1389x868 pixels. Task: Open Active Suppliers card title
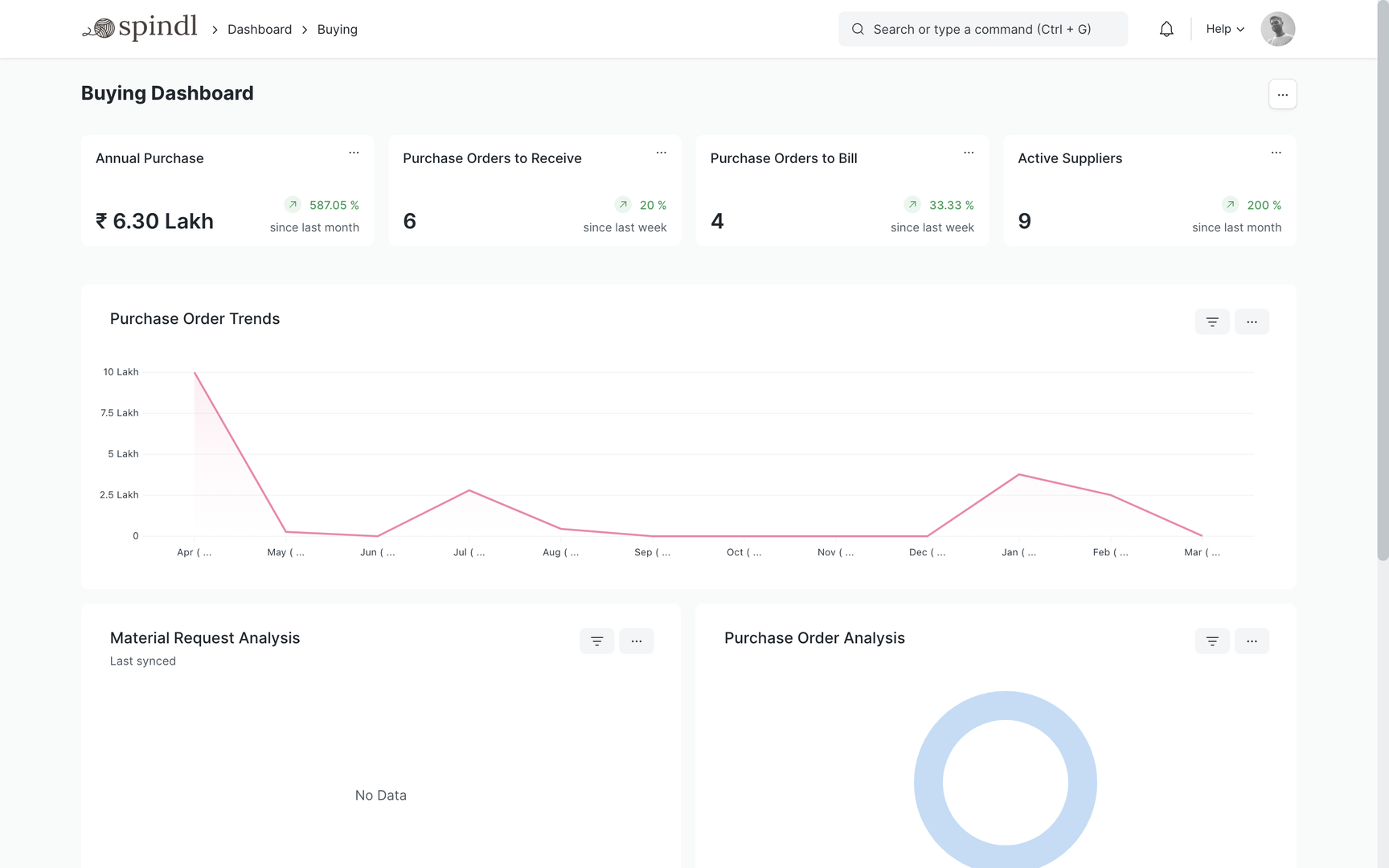tap(1070, 158)
